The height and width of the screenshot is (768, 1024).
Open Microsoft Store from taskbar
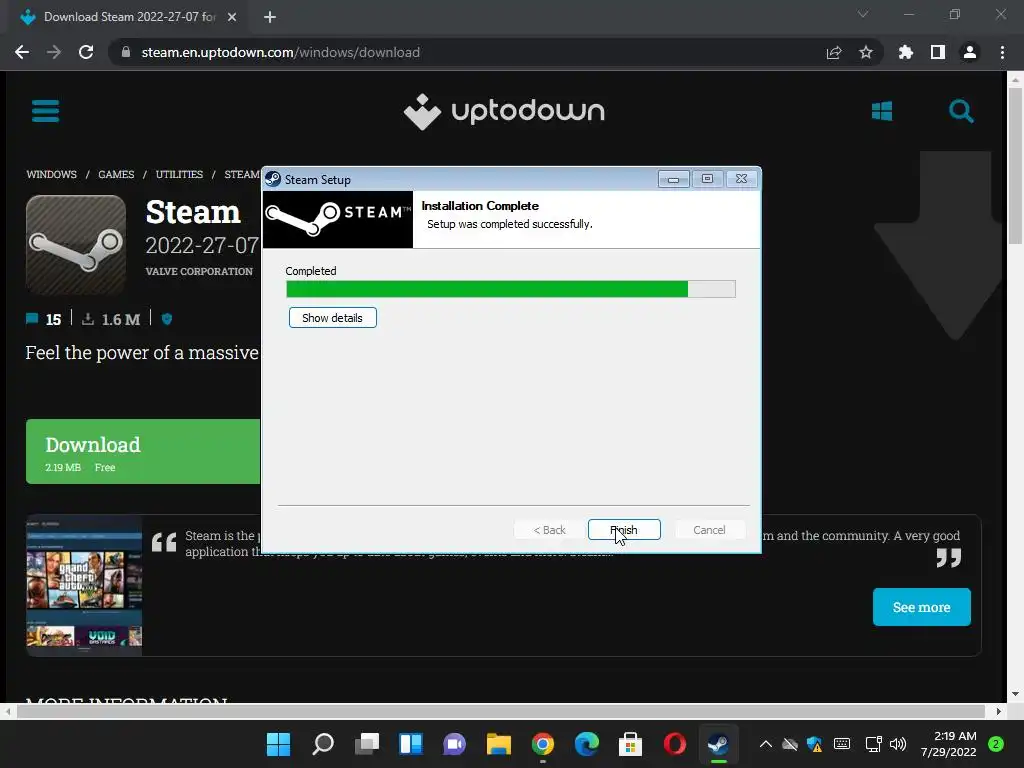point(630,744)
